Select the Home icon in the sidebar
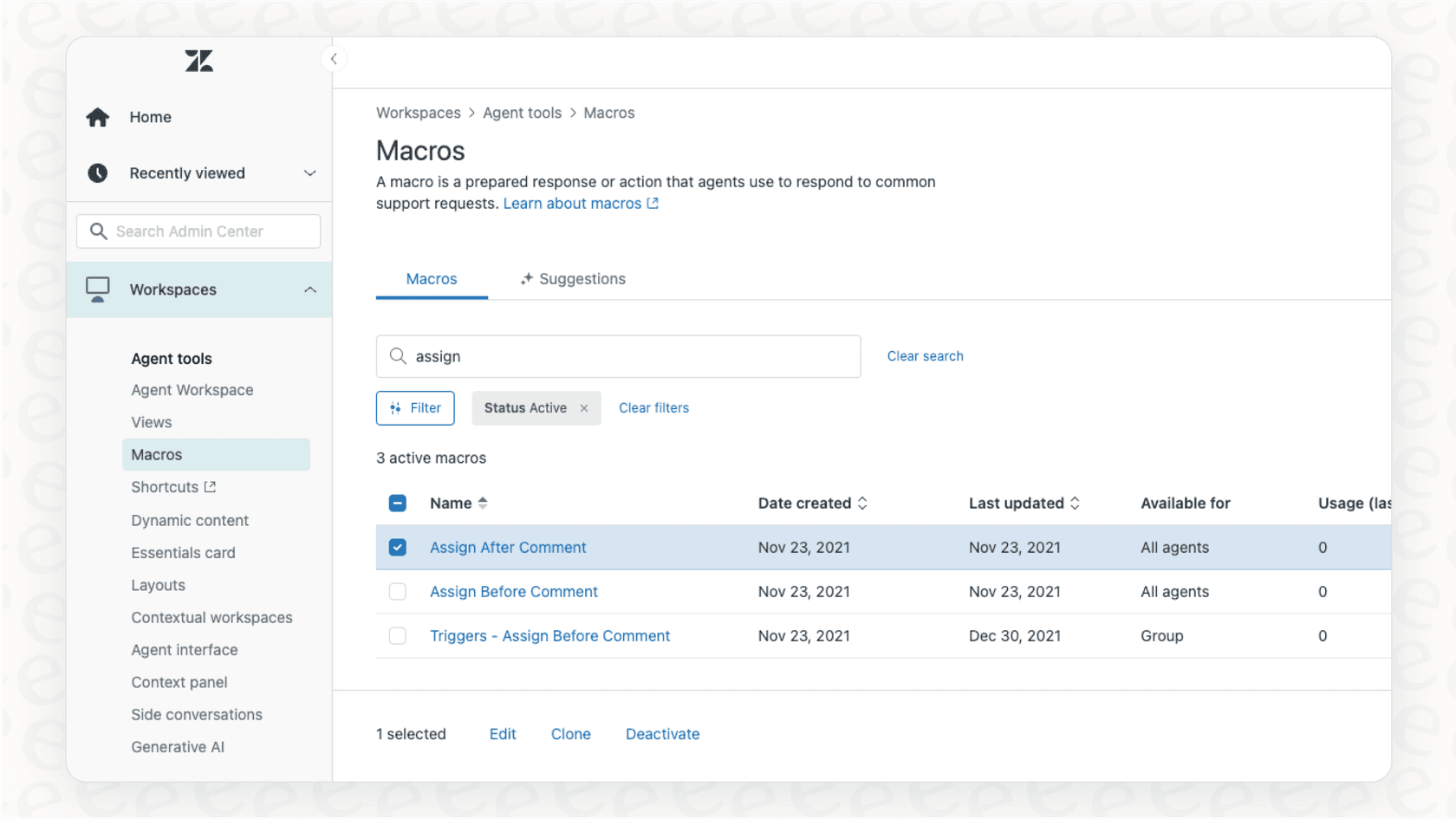 (x=97, y=117)
